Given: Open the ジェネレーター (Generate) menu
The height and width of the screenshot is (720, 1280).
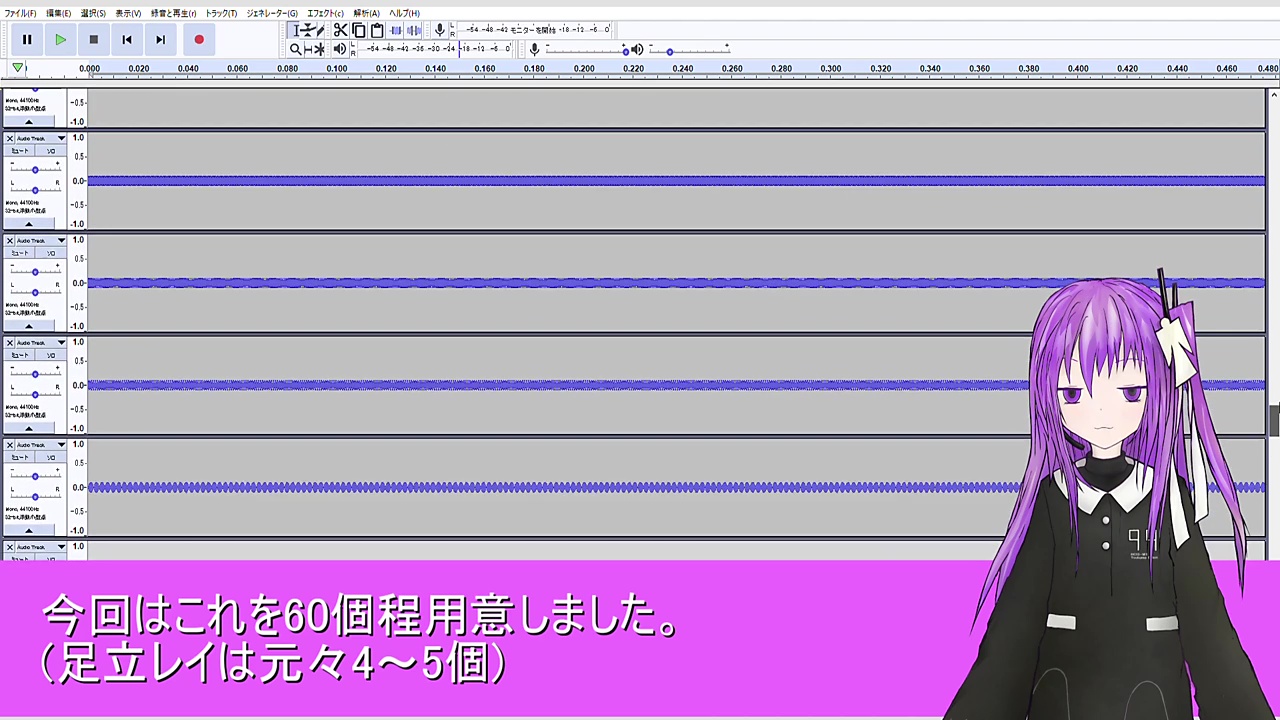Looking at the screenshot, I should (x=272, y=13).
